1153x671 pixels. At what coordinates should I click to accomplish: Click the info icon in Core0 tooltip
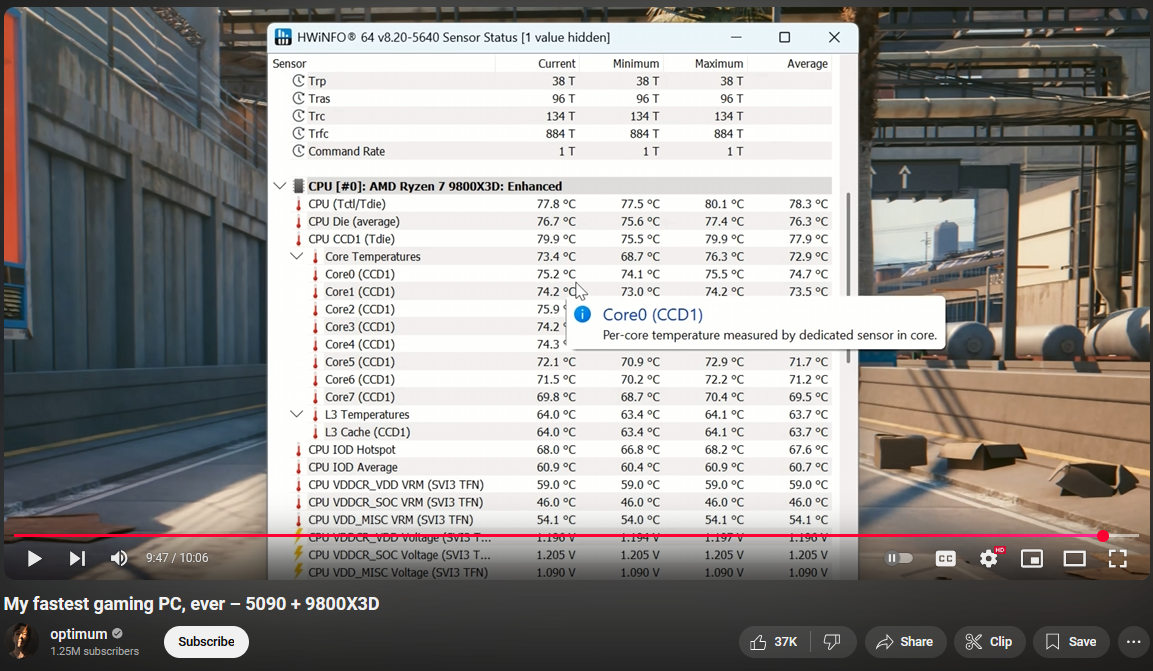[x=582, y=315]
